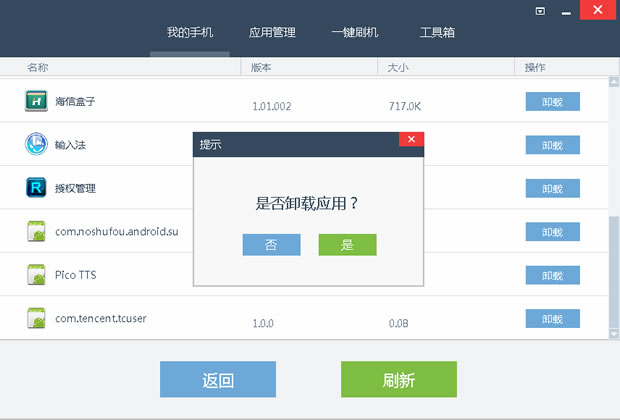Open the 工具箱 tab
The image size is (620, 420).
tap(437, 32)
